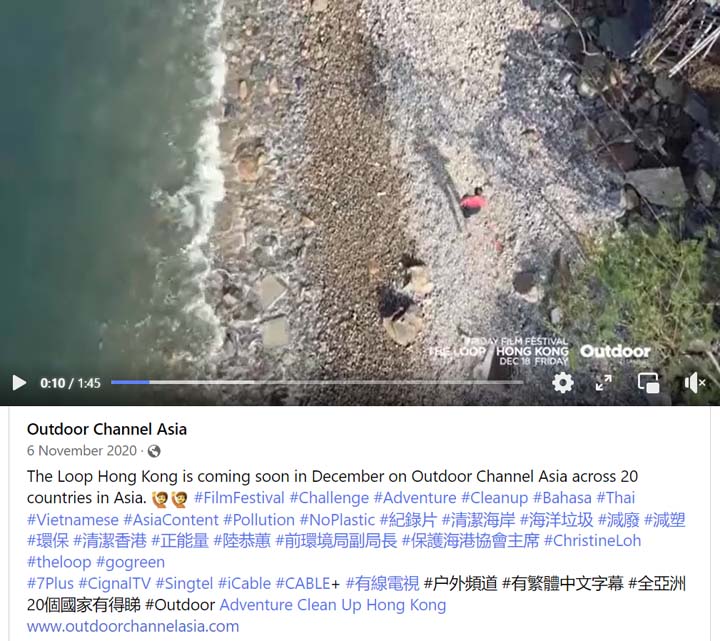Click the globe public audience icon
The height and width of the screenshot is (641, 720).
point(154,451)
